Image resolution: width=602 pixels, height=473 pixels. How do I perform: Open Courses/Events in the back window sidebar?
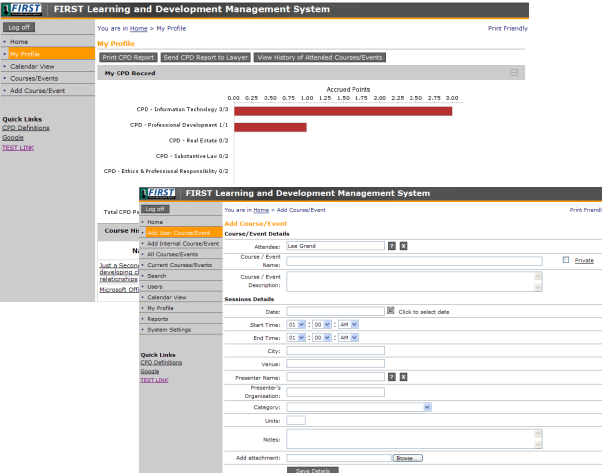34,78
